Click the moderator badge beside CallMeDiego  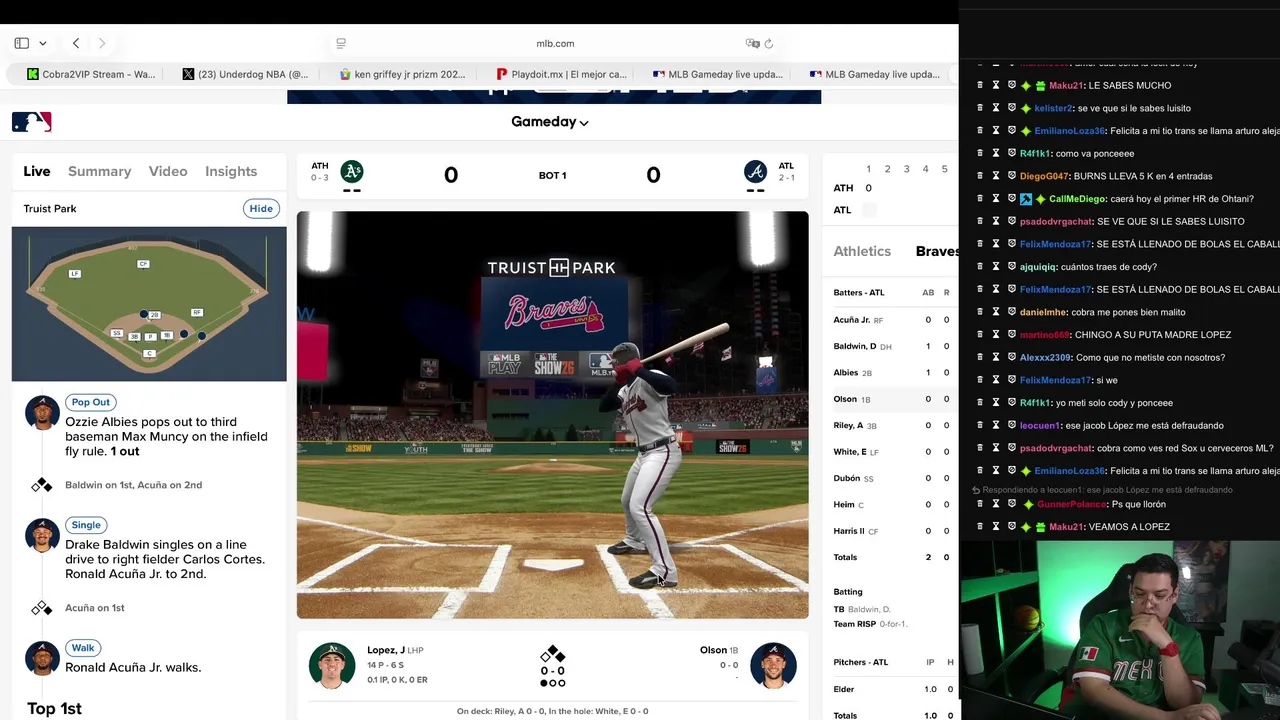1026,199
